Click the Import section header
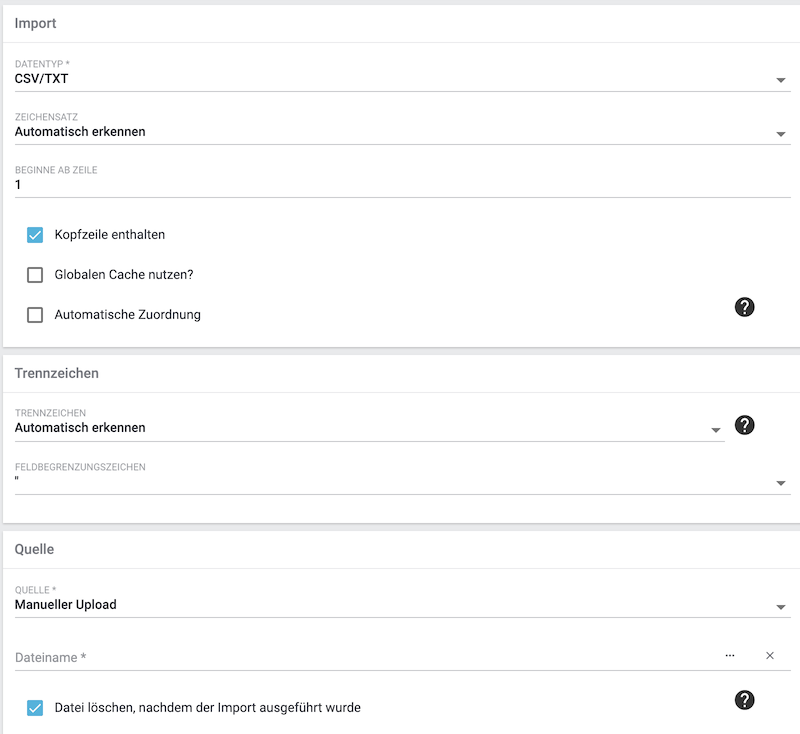 point(36,22)
